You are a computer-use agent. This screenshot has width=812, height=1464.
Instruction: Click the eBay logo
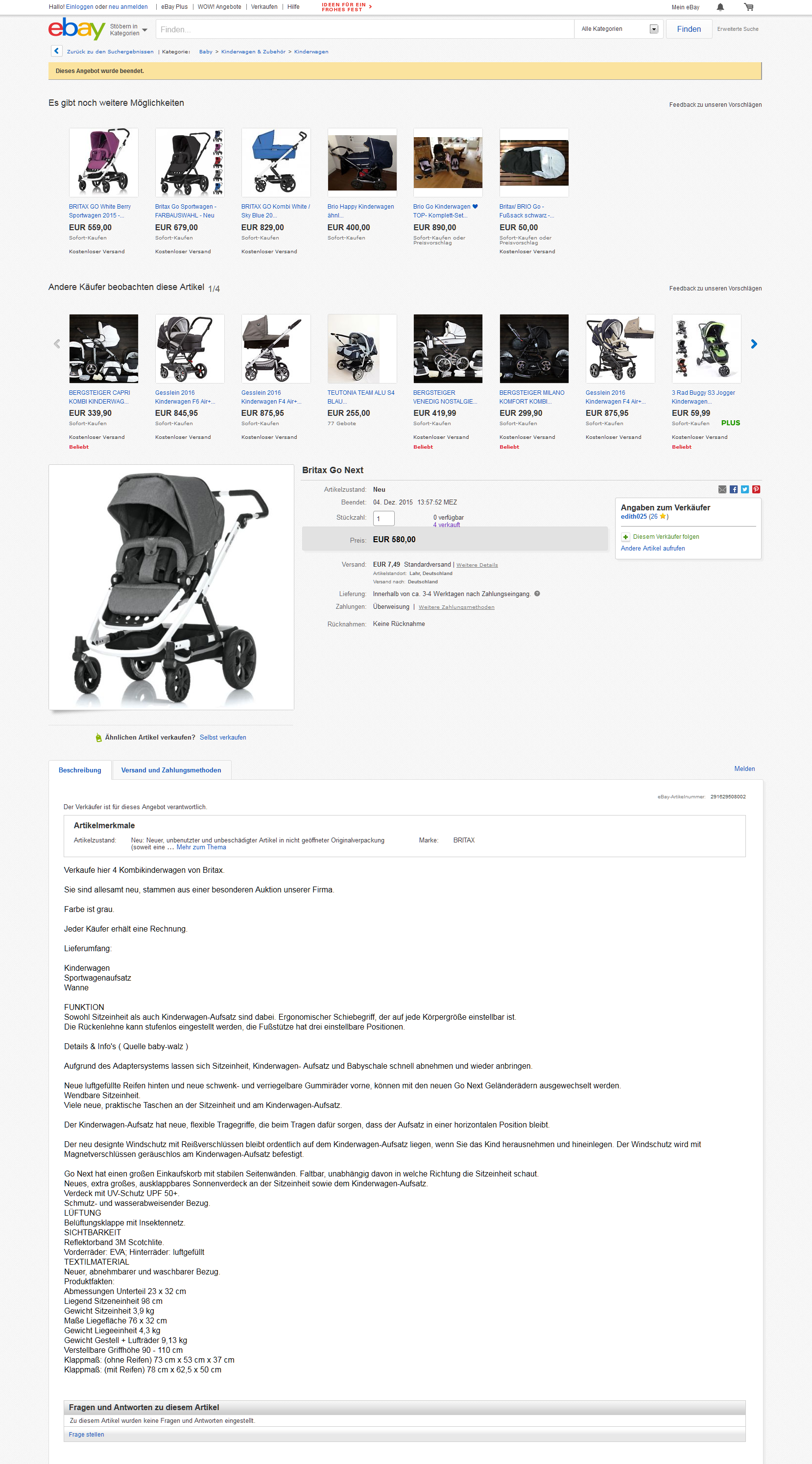point(77,28)
